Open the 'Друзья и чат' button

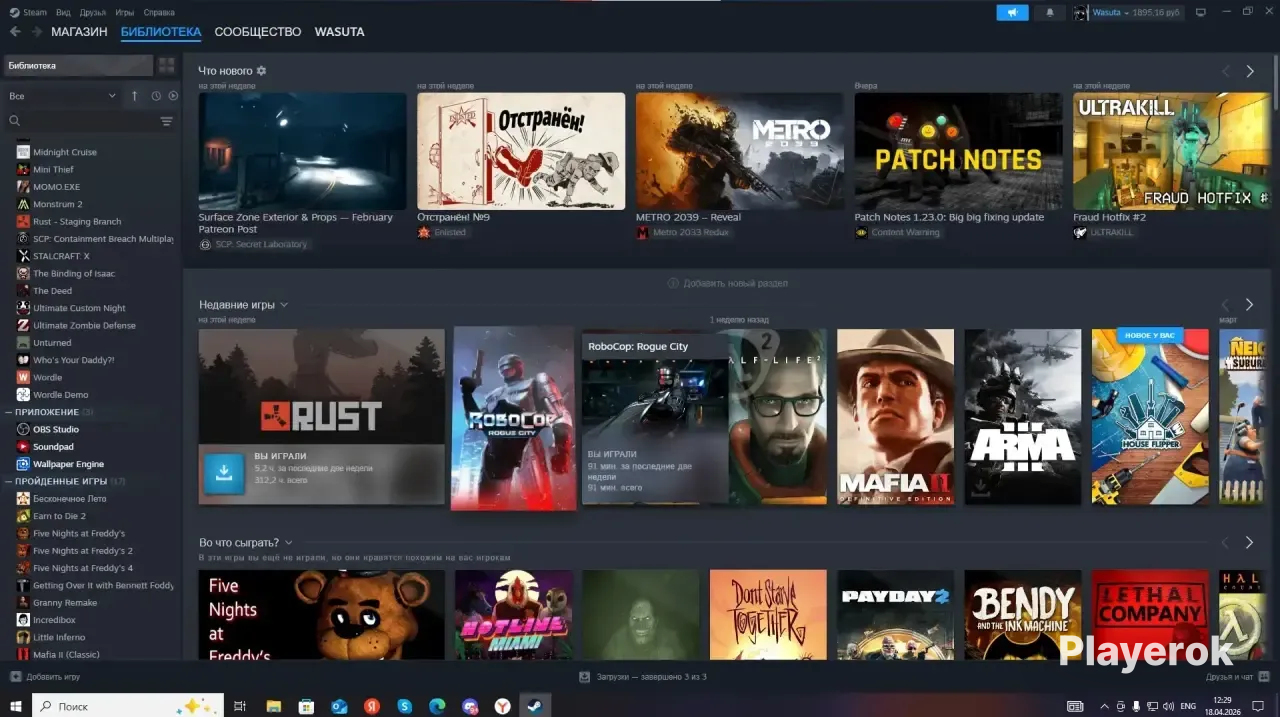(1239, 677)
